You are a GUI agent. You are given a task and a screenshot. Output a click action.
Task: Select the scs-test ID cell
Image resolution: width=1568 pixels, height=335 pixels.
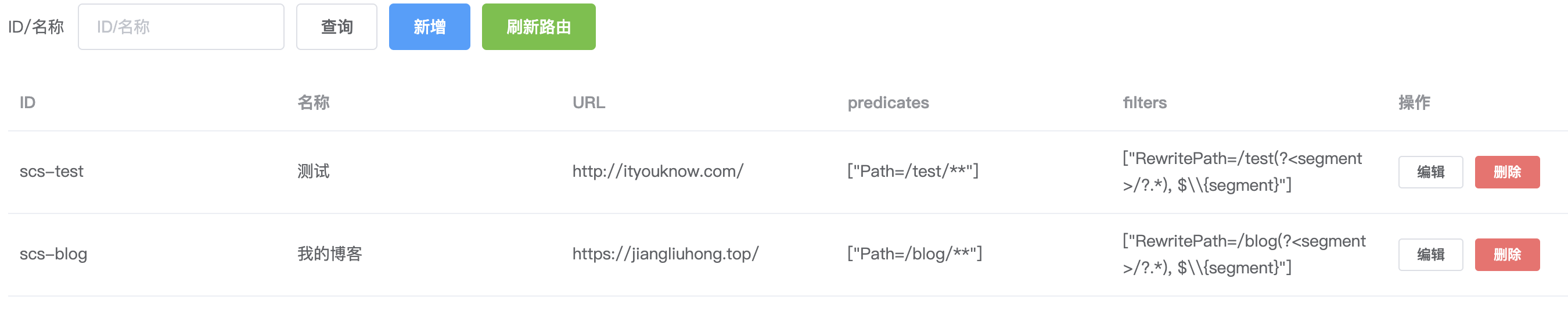[x=52, y=172]
